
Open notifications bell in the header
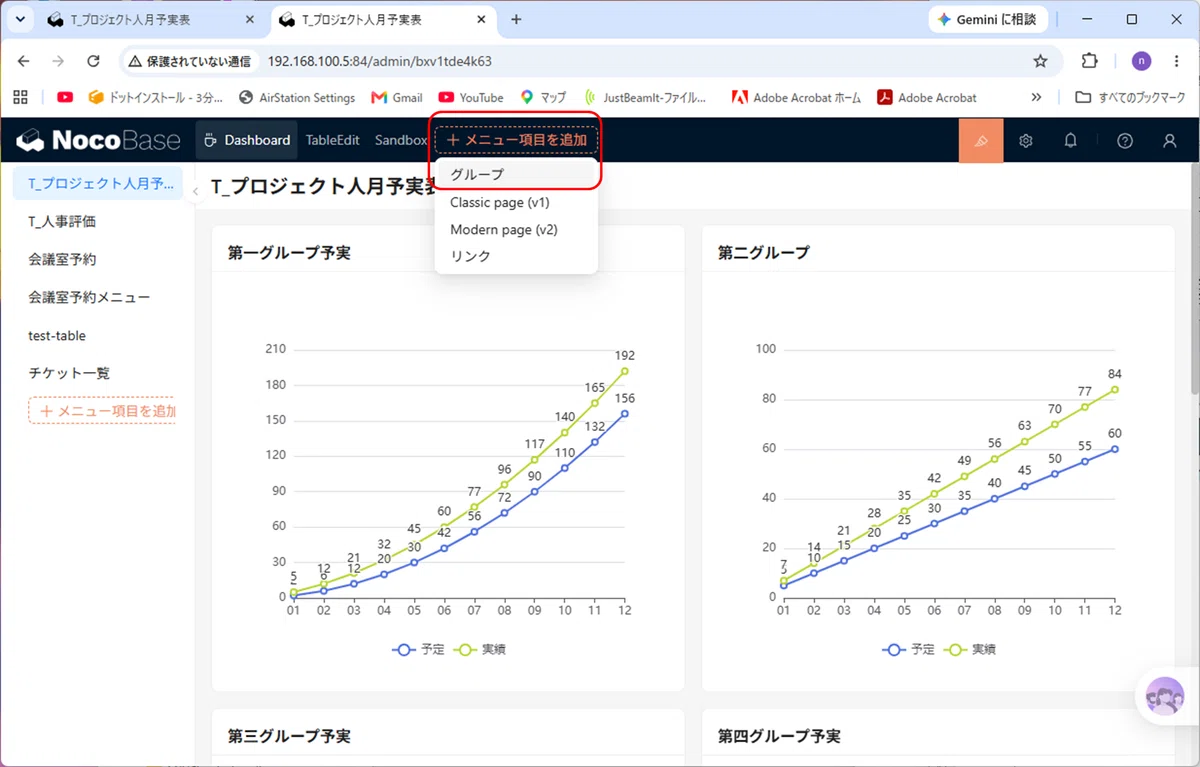pyautogui.click(x=1070, y=141)
